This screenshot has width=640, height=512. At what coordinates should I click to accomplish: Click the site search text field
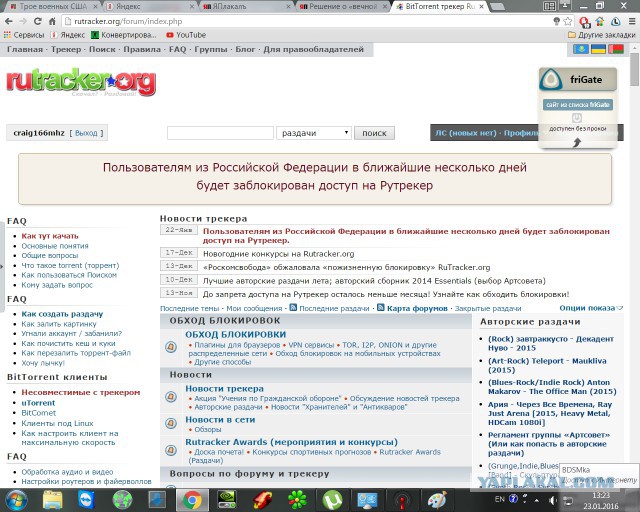pos(220,133)
